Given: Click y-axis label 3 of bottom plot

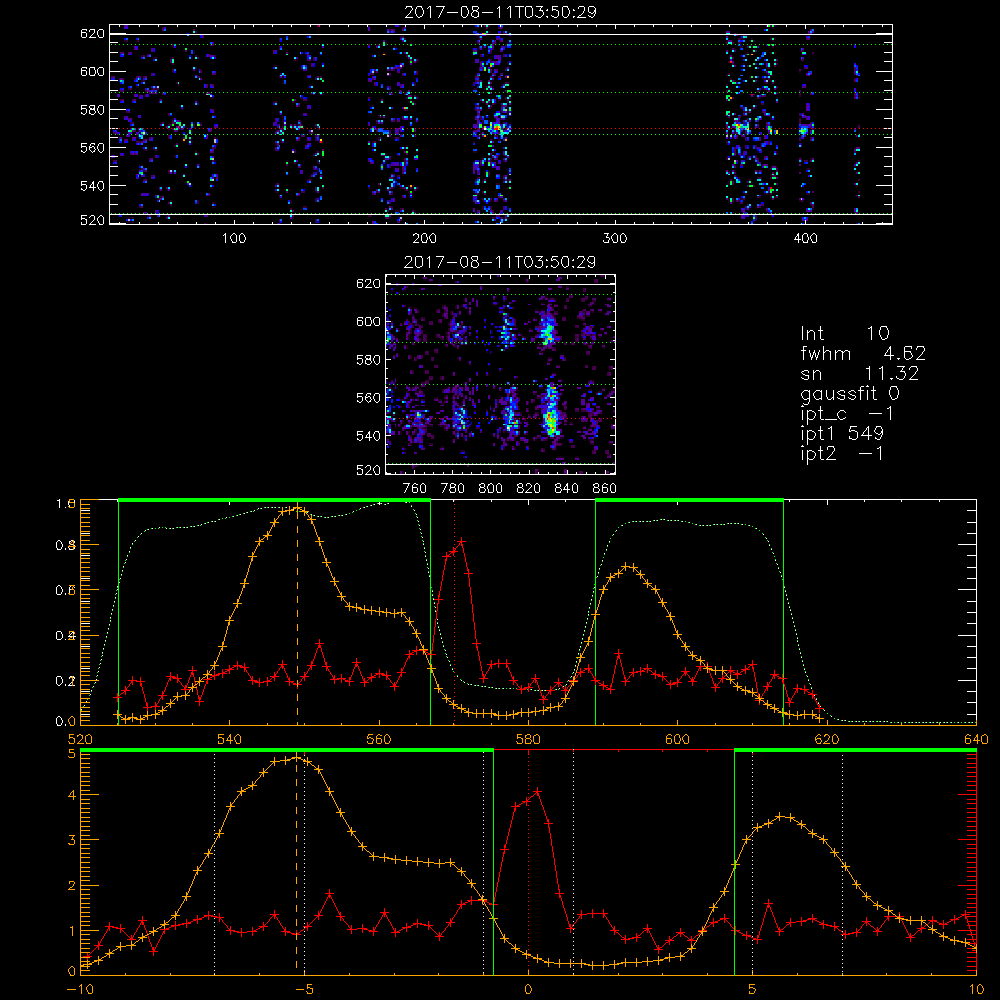Looking at the screenshot, I should pyautogui.click(x=71, y=840).
